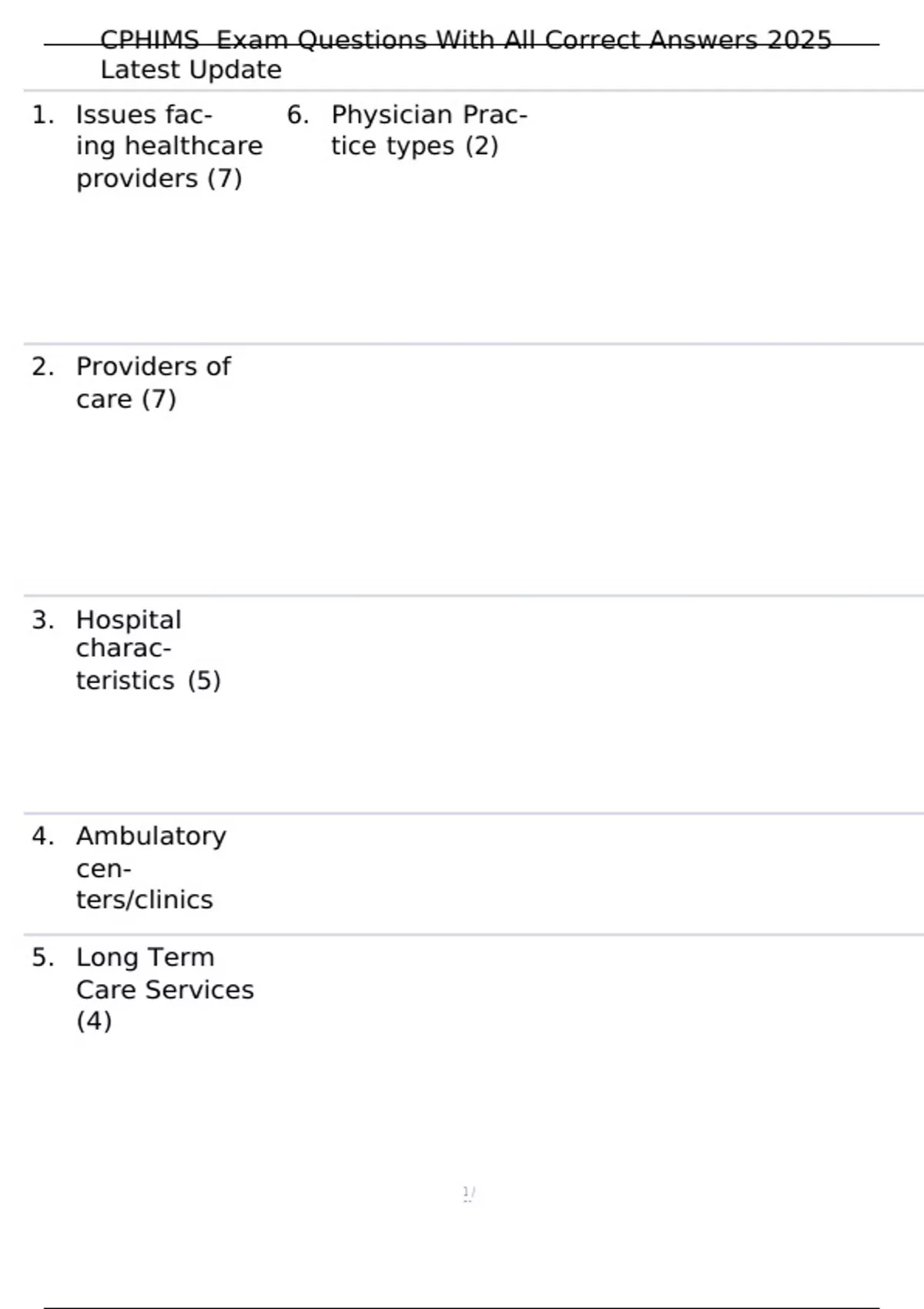Click the "Providers of care" item text
Viewport: 924px width, 1309px height.
[x=152, y=383]
